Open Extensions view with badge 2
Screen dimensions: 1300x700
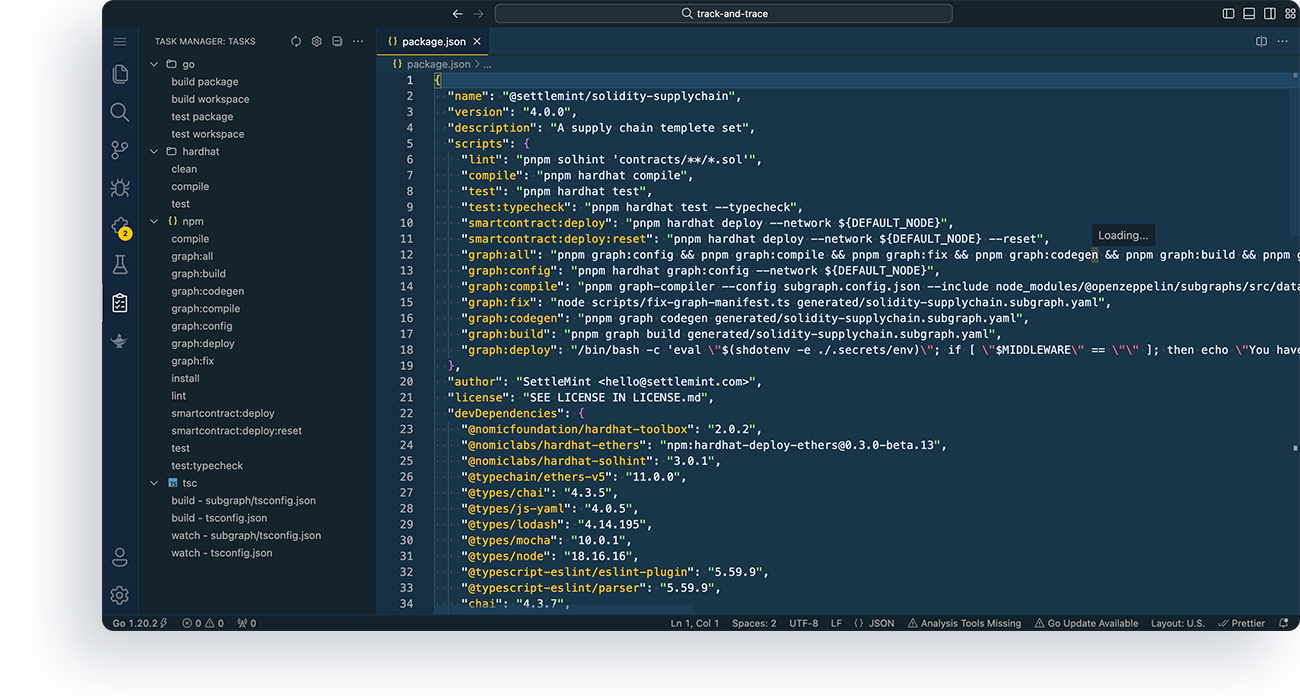pyautogui.click(x=120, y=226)
